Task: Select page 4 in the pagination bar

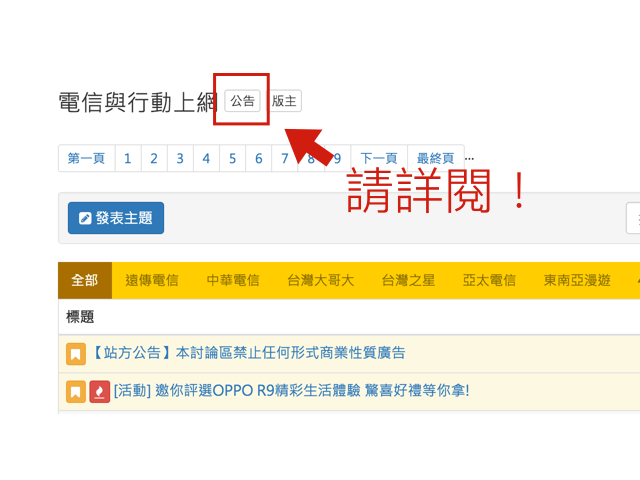Action: pyautogui.click(x=206, y=158)
